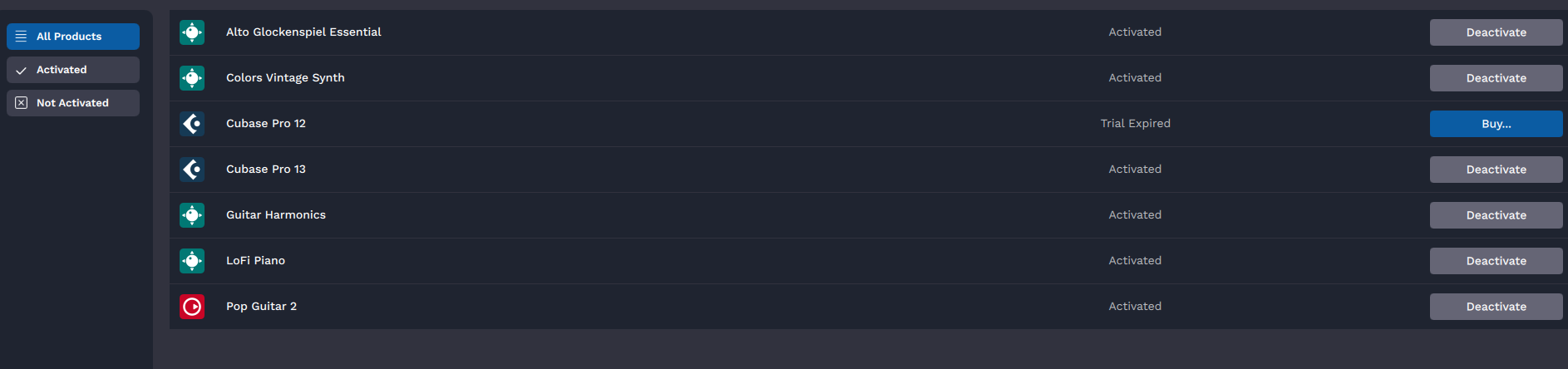
Task: Deactivate Cubase Pro 13 license
Action: [1496, 170]
